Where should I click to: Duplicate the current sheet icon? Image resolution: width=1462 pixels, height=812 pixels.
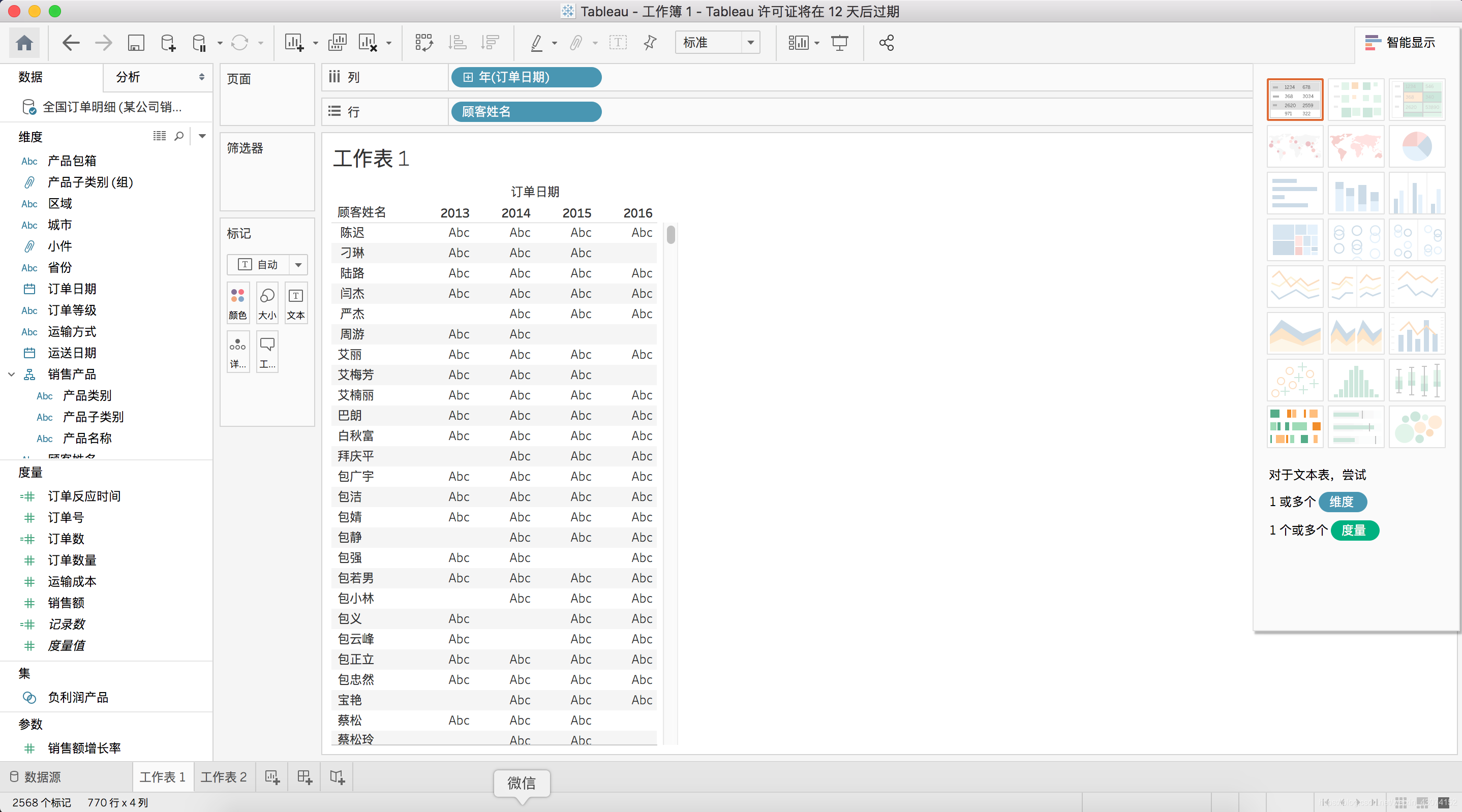337,43
